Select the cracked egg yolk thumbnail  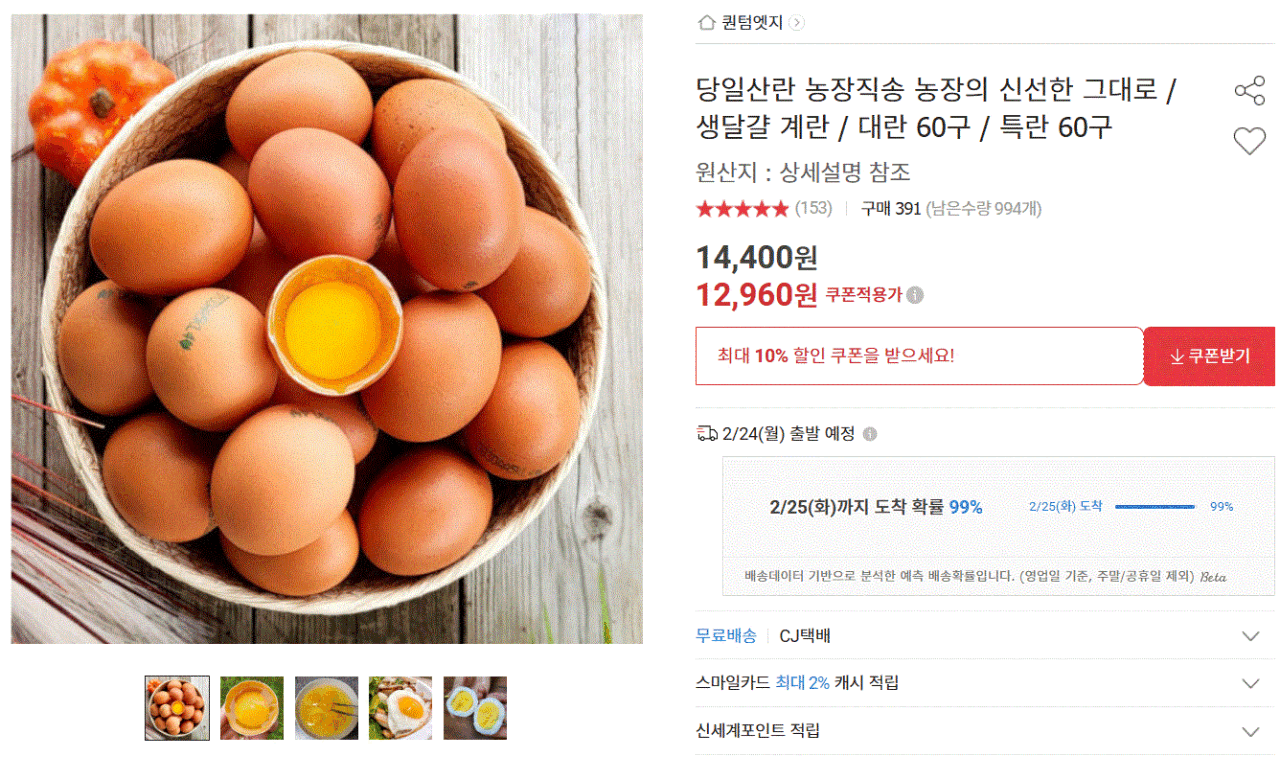click(x=251, y=708)
